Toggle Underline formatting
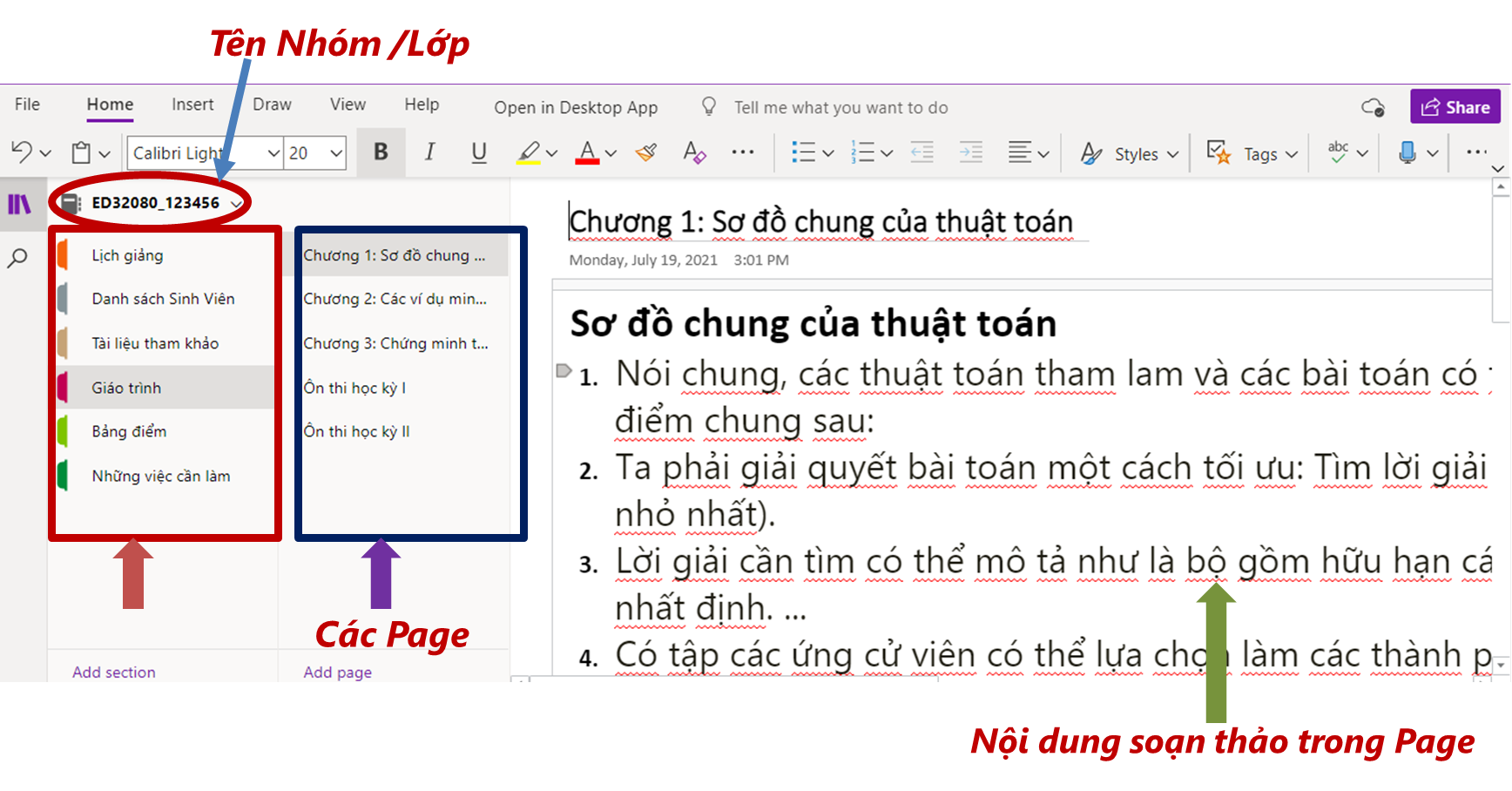The width and height of the screenshot is (1512, 791). coord(478,152)
